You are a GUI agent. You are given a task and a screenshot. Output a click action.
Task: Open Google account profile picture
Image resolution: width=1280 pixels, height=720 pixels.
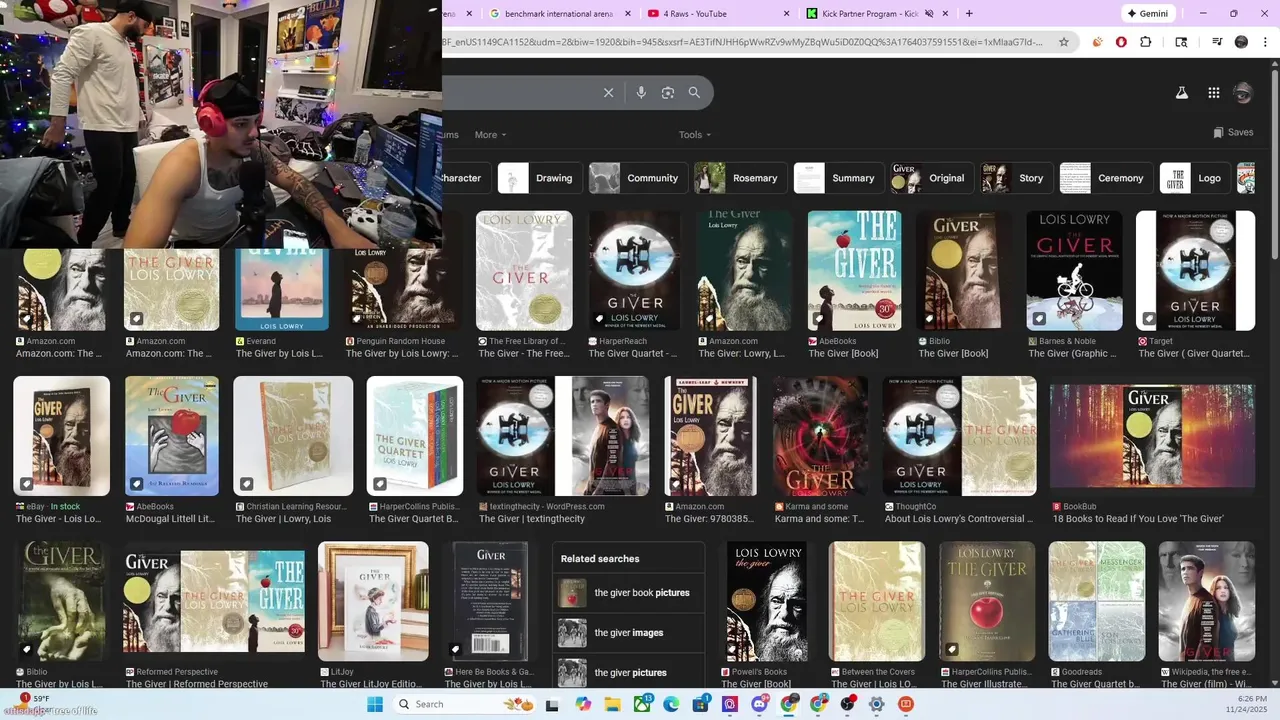coord(1243,93)
